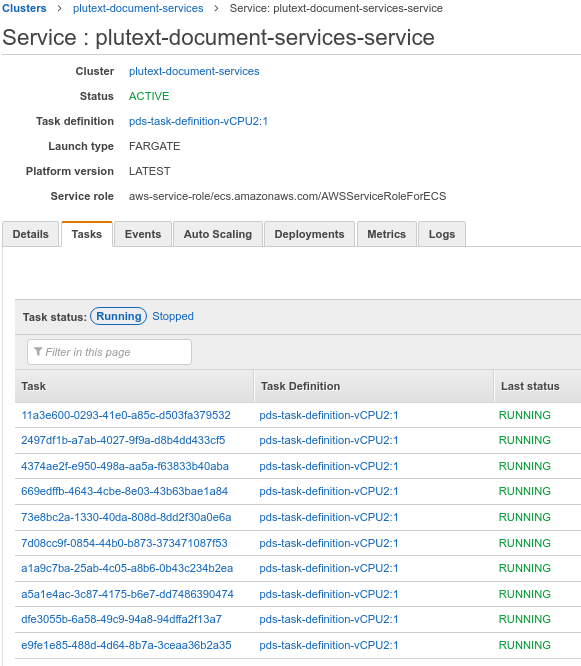Click the AWSServiceRoleForECS service role value
Image resolution: width=581 pixels, height=666 pixels.
tap(288, 196)
